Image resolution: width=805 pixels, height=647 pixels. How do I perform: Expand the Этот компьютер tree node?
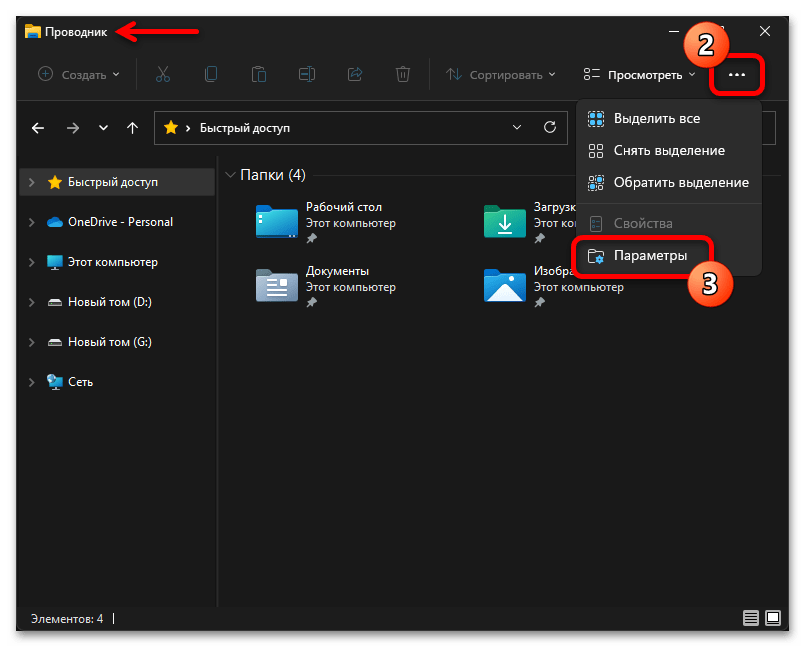click(32, 262)
